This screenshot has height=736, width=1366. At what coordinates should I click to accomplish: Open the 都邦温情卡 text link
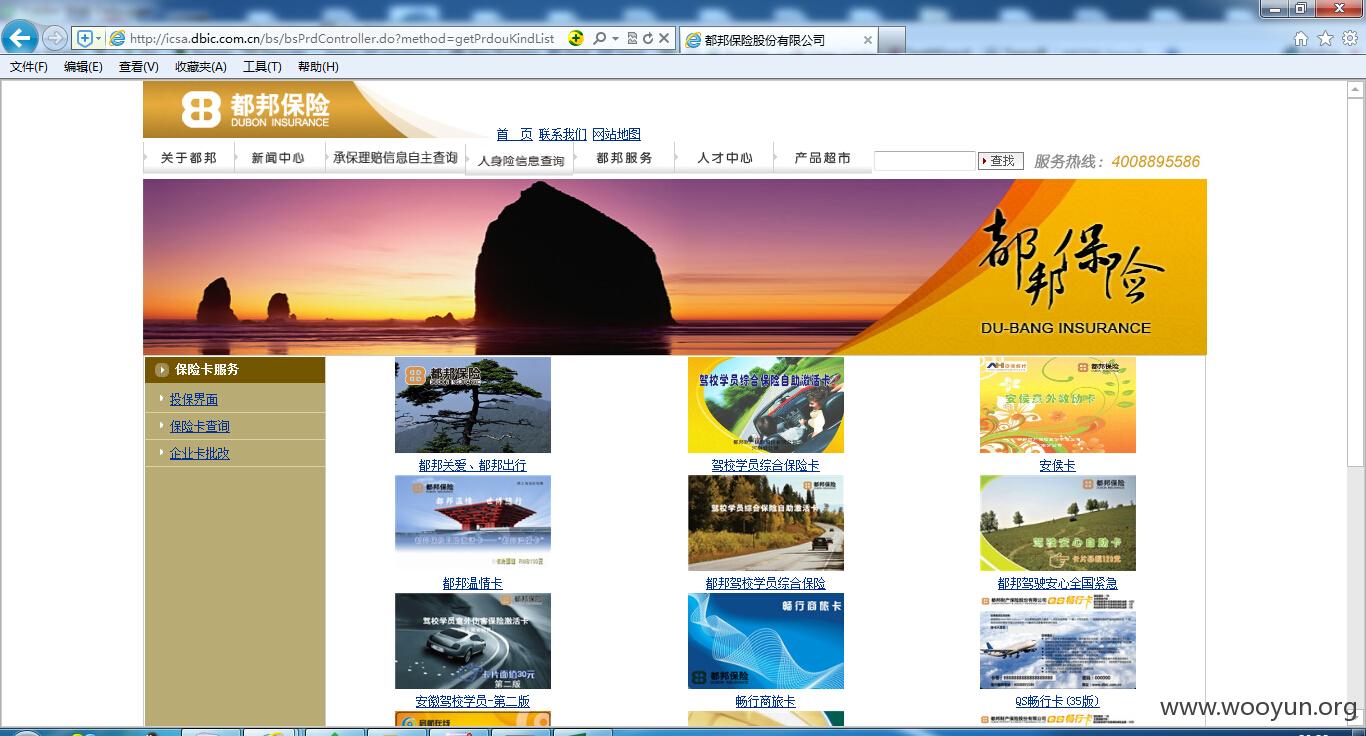473,583
